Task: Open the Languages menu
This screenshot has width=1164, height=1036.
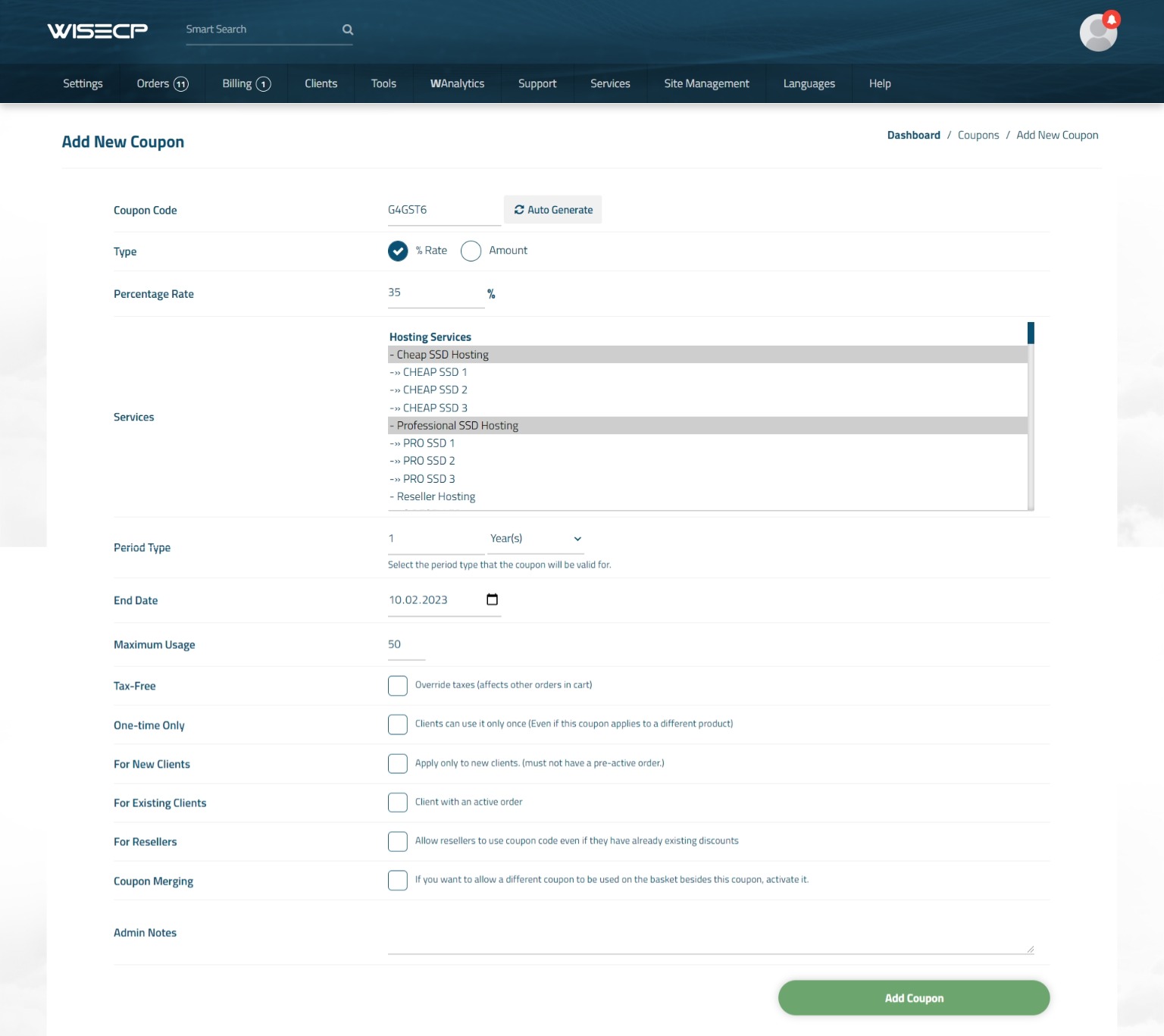Action: click(x=809, y=83)
